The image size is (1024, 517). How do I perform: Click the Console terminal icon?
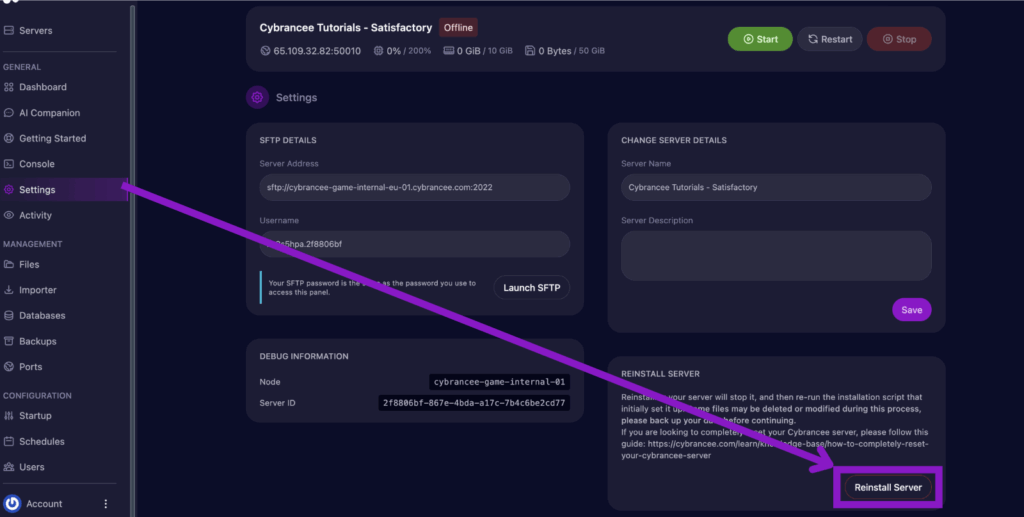click(9, 164)
